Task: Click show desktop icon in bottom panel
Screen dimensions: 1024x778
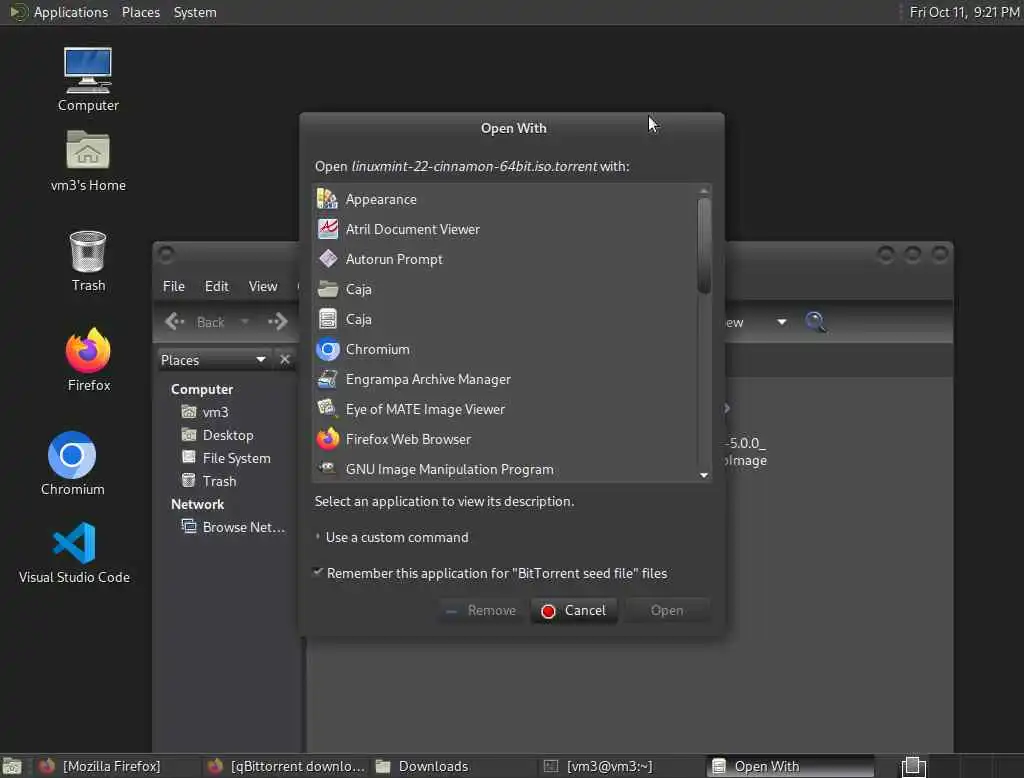Action: pos(12,766)
